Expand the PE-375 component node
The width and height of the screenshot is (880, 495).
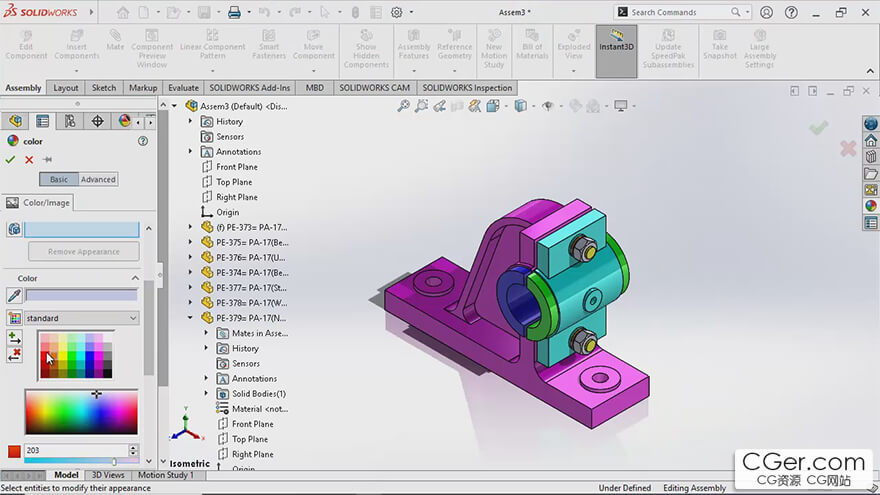[x=190, y=242]
